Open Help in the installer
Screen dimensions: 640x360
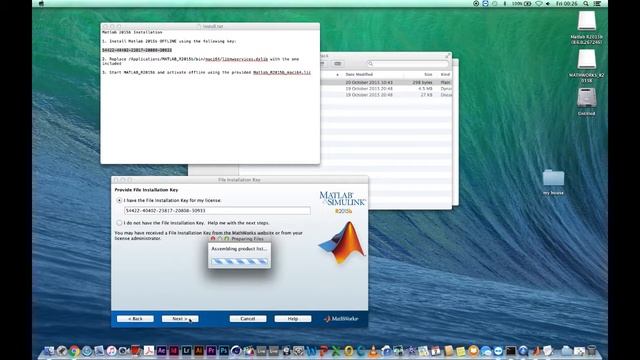click(293, 319)
